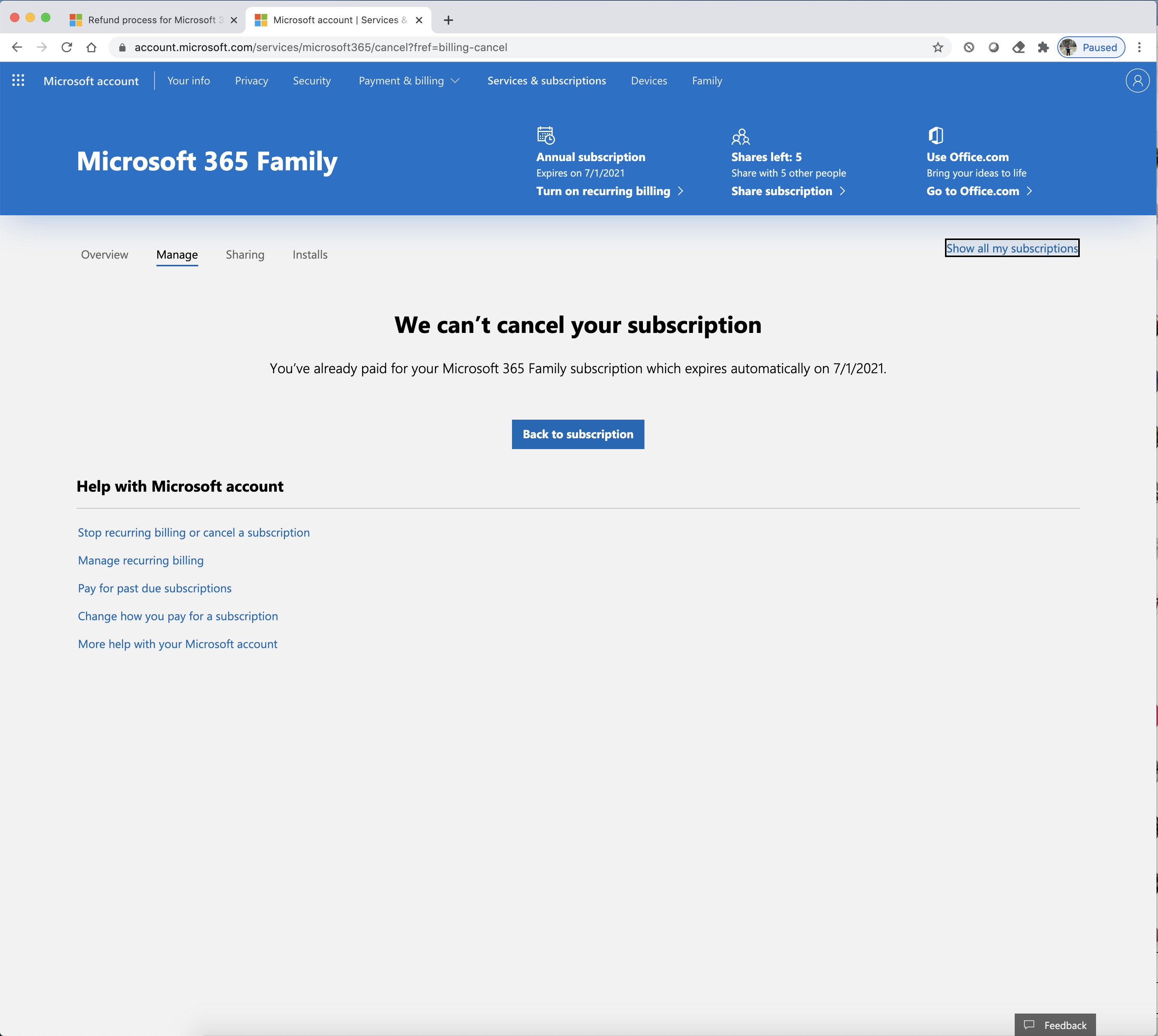The width and height of the screenshot is (1158, 1036).
Task: Open the Security page
Action: click(312, 81)
